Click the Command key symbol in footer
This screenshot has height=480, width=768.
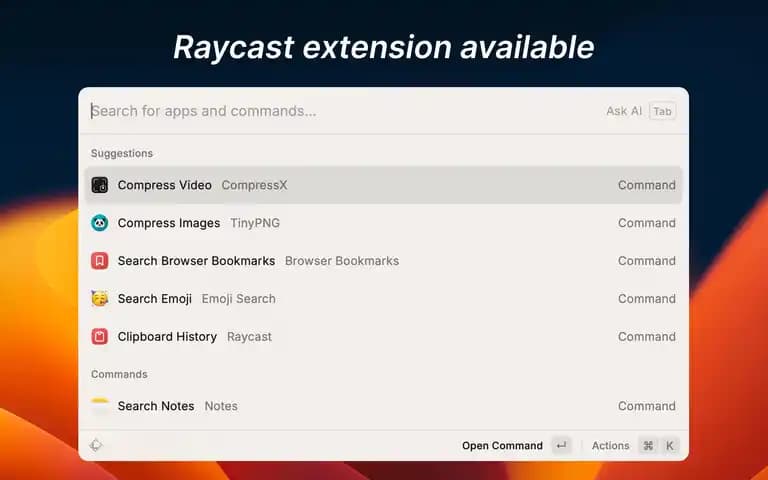pyautogui.click(x=648, y=446)
